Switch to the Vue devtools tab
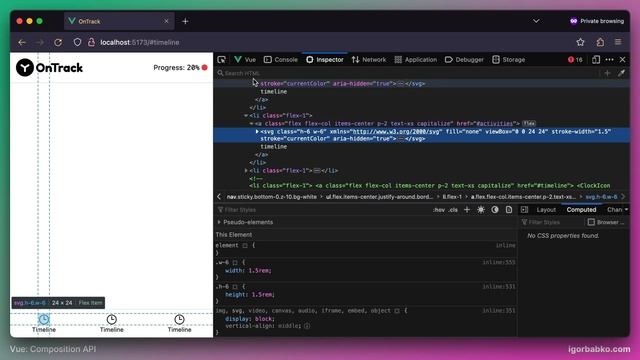Viewport: 640px width, 360px height. tap(245, 60)
